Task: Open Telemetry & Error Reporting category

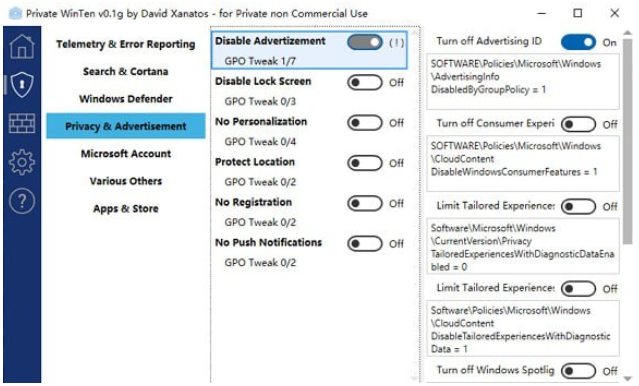Action: point(126,44)
